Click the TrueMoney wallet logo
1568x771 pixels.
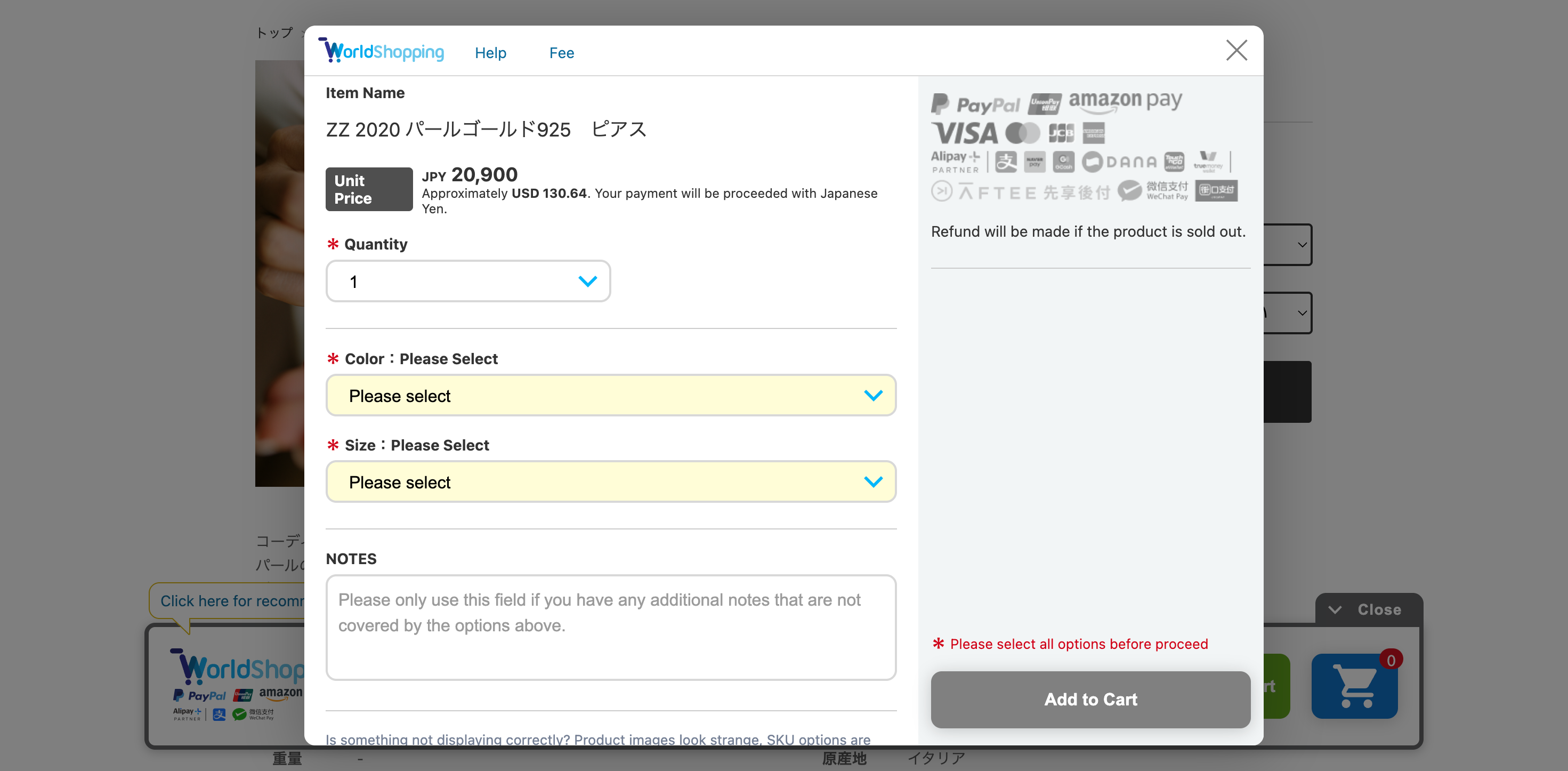pyautogui.click(x=1208, y=162)
